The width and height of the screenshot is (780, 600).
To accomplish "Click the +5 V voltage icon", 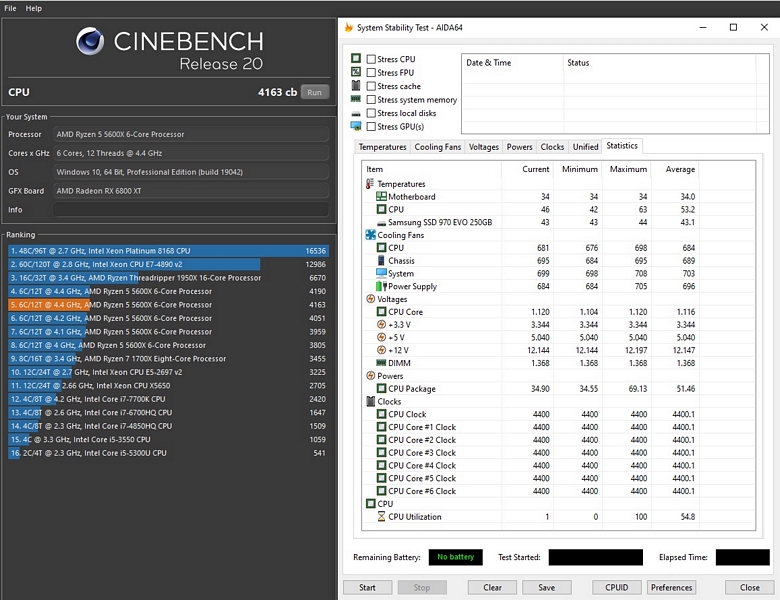I will [x=381, y=337].
